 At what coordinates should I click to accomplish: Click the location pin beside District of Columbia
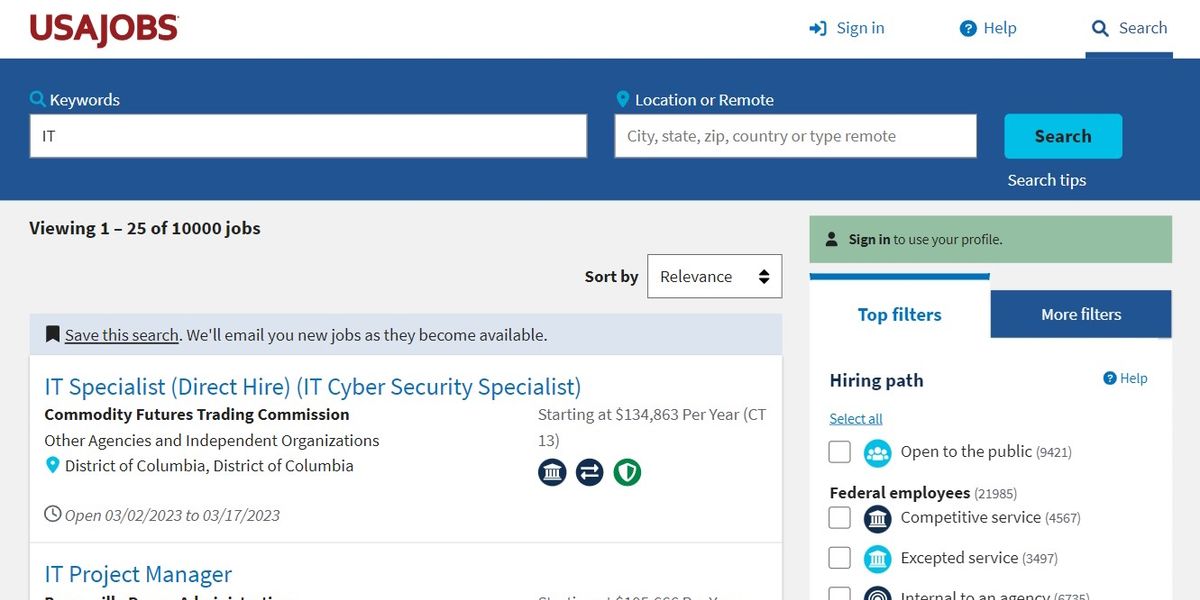[52, 465]
